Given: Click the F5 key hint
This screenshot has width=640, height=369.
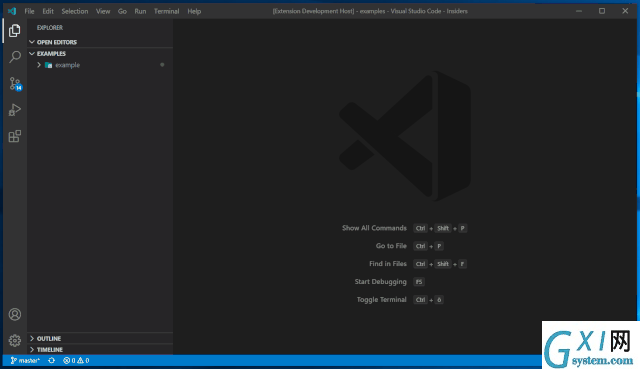Looking at the screenshot, I should coord(419,282).
